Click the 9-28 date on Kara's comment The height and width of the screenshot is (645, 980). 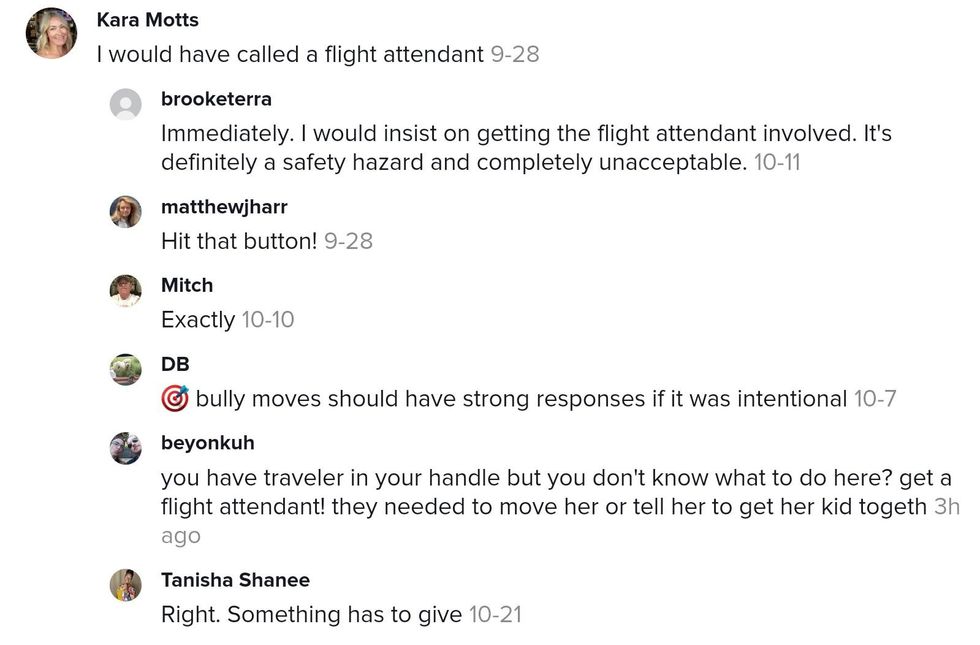point(514,54)
